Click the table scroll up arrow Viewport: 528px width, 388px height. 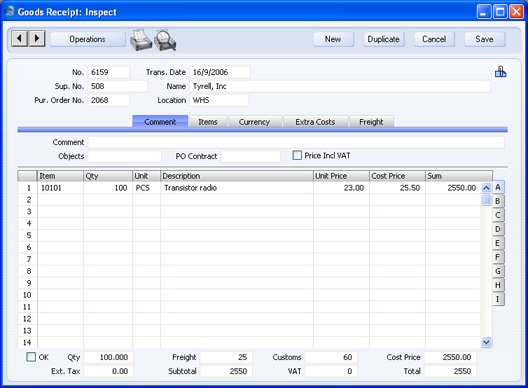tap(486, 188)
